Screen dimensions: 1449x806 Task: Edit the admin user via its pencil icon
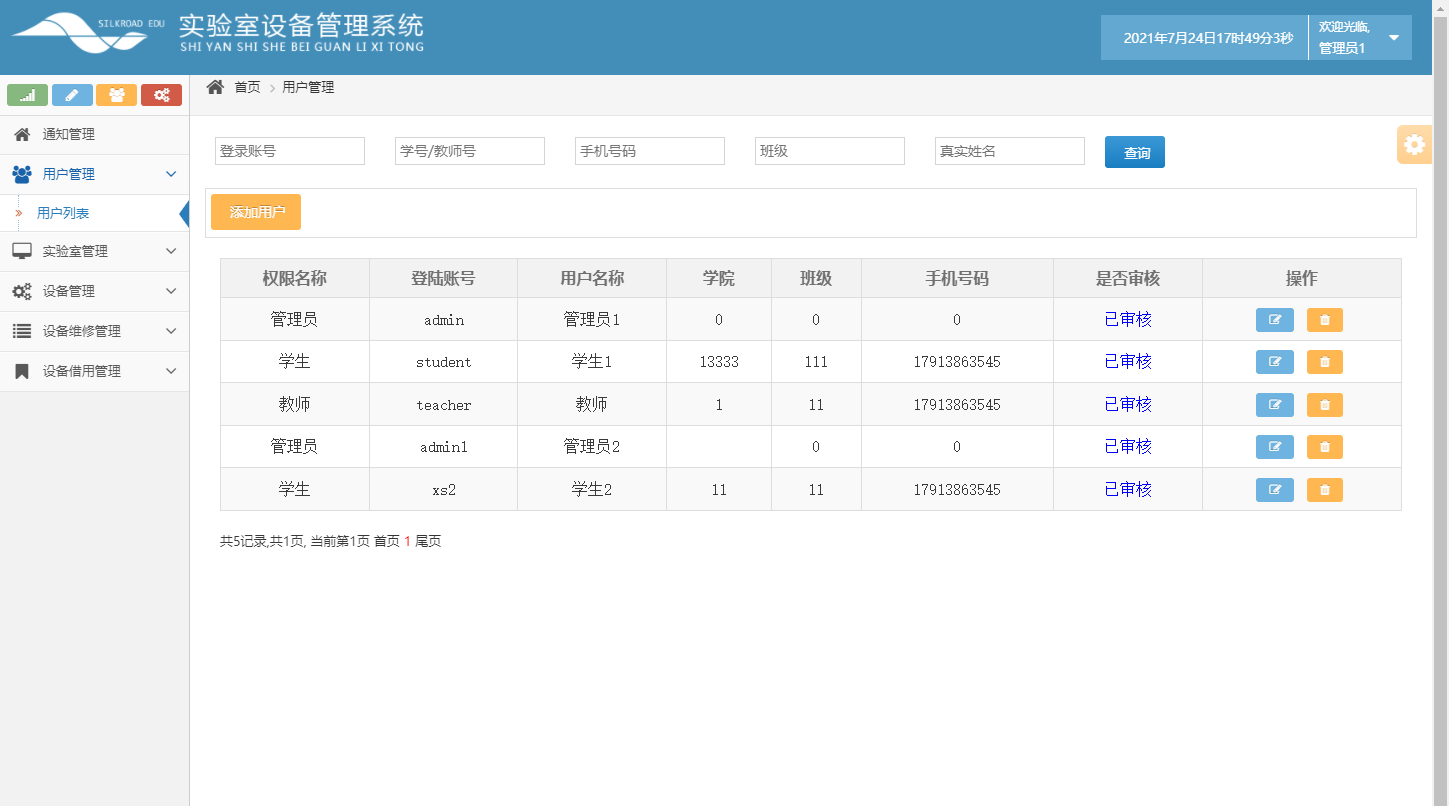coord(1274,319)
